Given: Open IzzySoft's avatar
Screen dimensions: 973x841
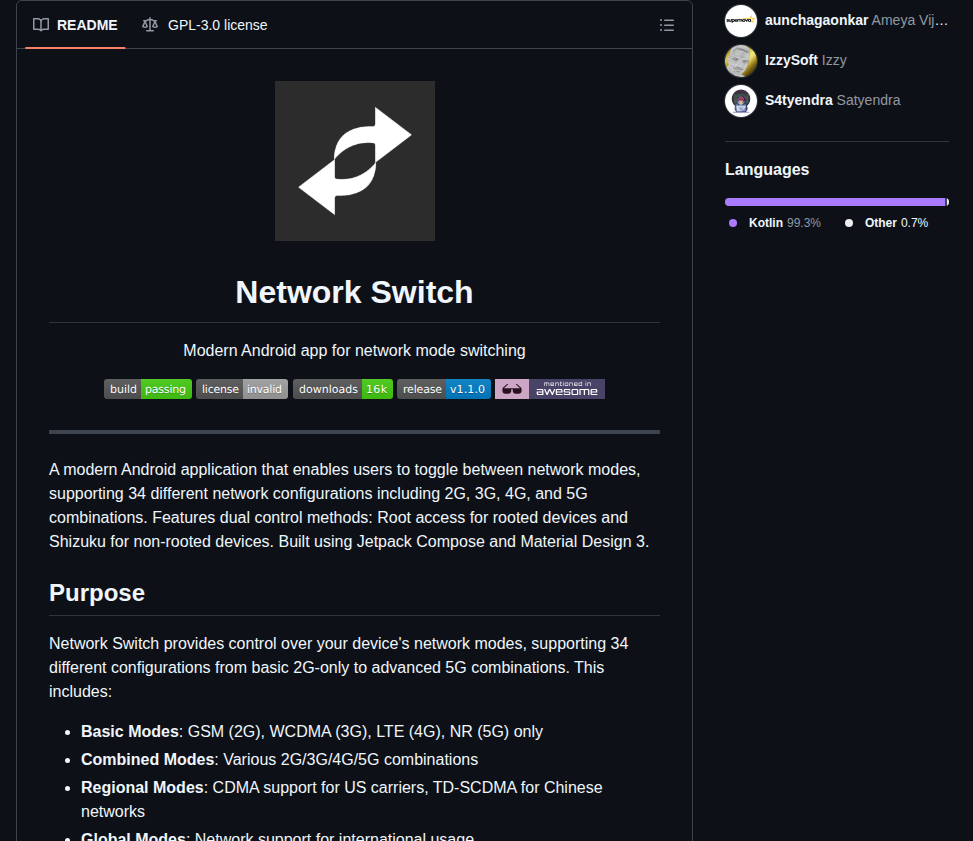Looking at the screenshot, I should click(x=741, y=61).
